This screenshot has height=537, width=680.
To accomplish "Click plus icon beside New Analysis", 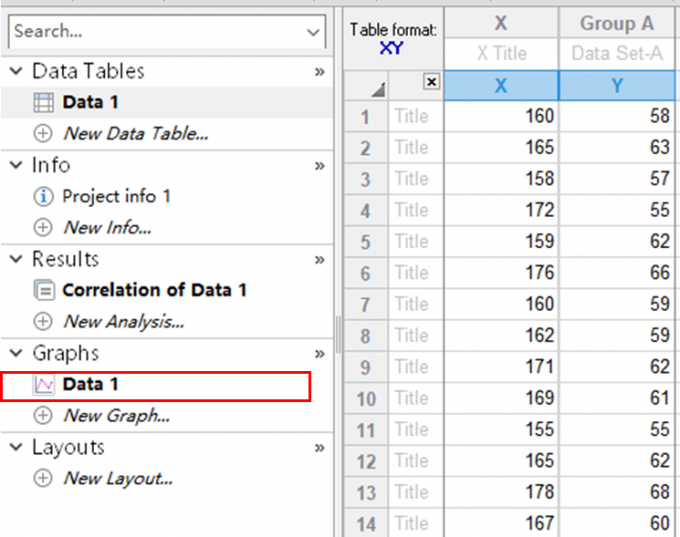I will pyautogui.click(x=44, y=321).
